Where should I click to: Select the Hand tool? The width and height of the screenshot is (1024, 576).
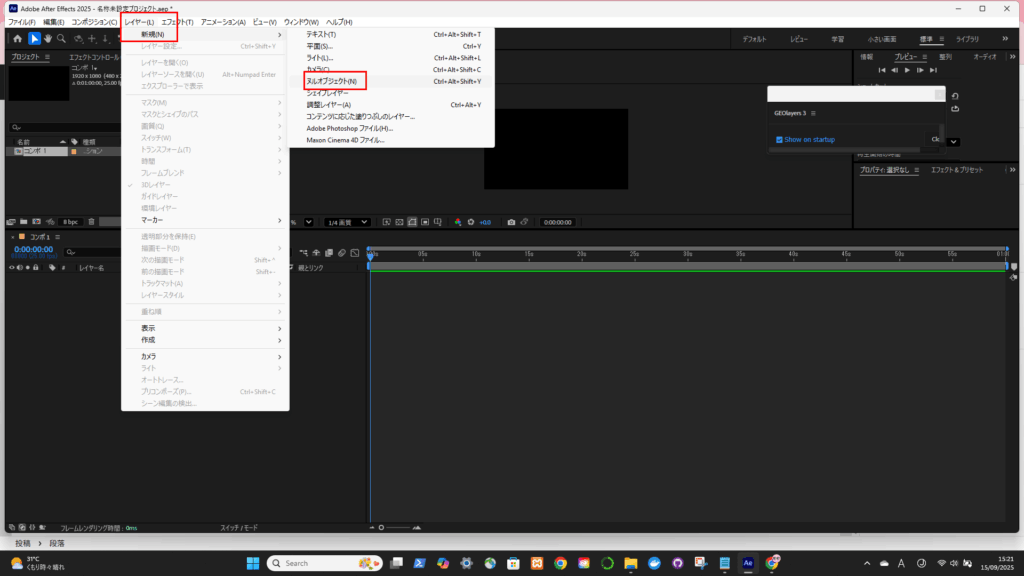click(x=48, y=38)
